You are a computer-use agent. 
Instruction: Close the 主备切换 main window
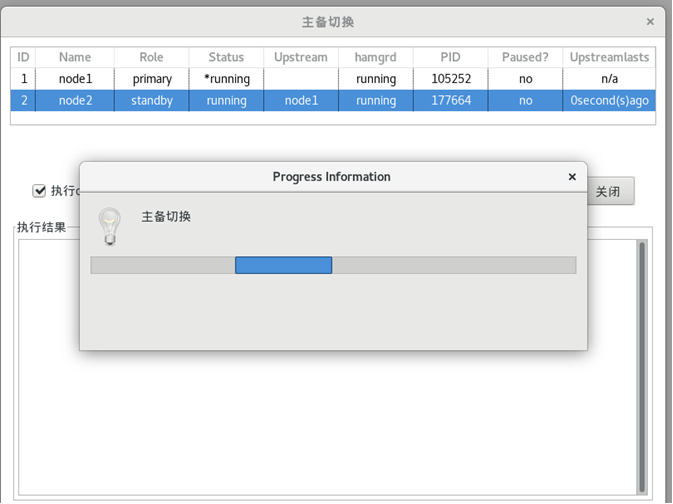click(x=650, y=21)
